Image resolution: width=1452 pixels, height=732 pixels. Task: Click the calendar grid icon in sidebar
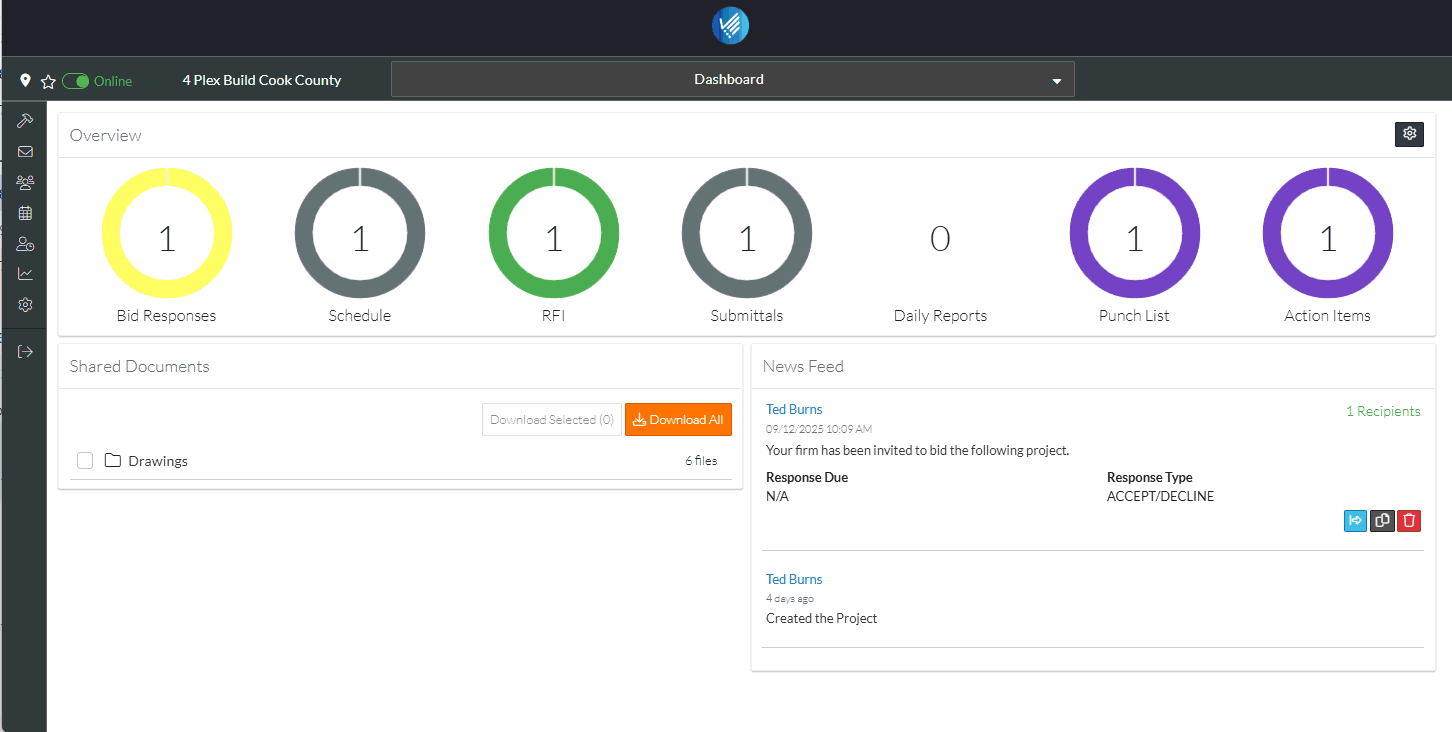pyautogui.click(x=25, y=213)
